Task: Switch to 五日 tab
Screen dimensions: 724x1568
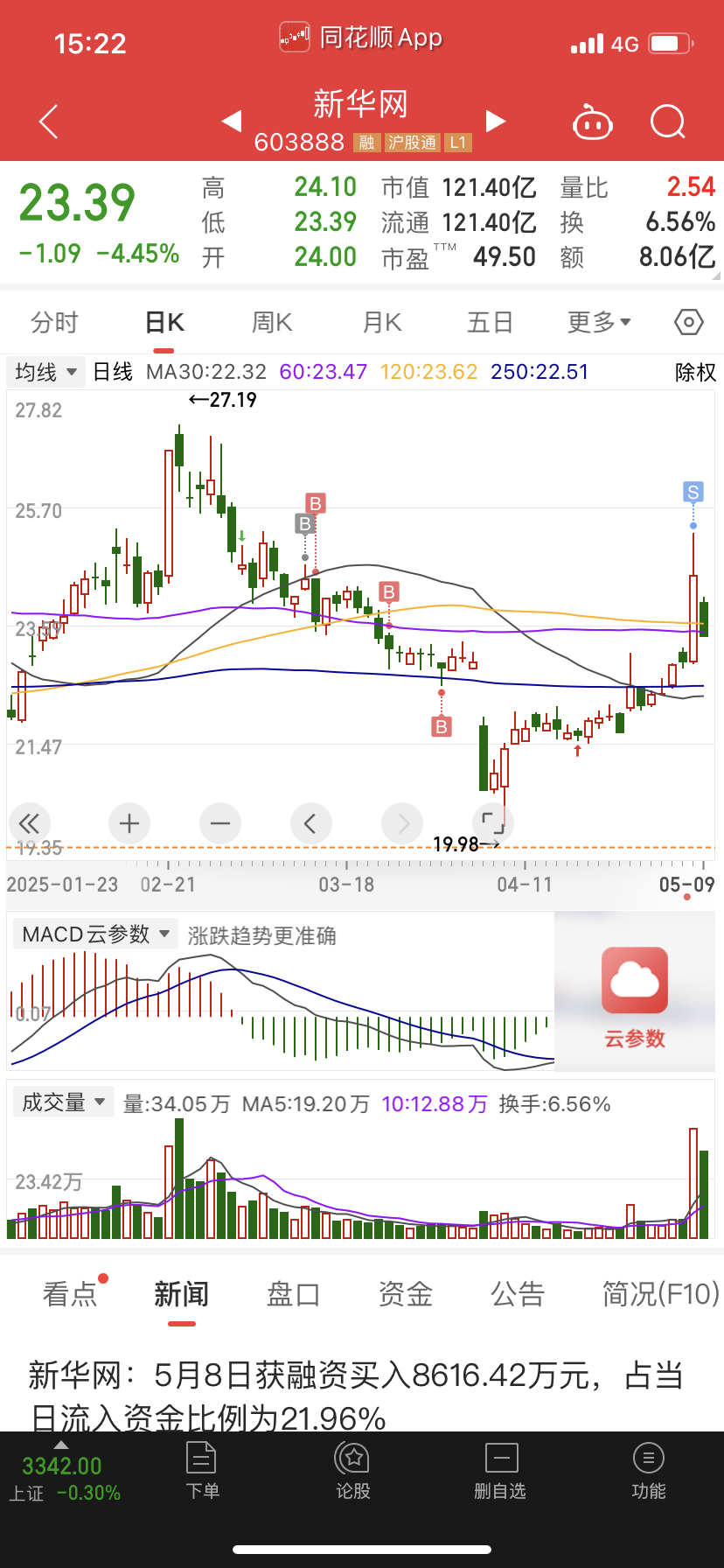Action: (x=490, y=322)
